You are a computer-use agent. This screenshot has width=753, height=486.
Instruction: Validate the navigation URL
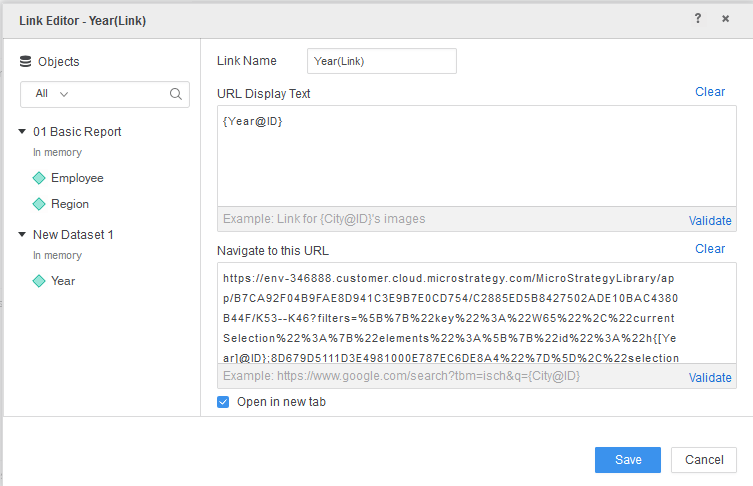[710, 378]
